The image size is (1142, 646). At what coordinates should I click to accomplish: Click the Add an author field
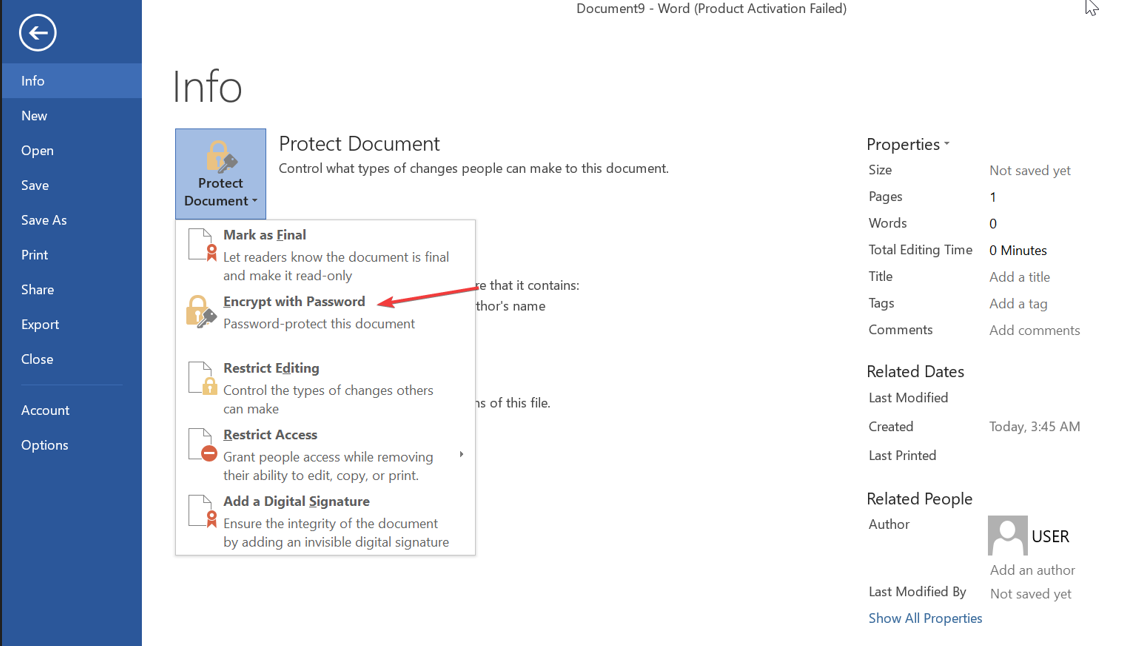pos(1032,570)
